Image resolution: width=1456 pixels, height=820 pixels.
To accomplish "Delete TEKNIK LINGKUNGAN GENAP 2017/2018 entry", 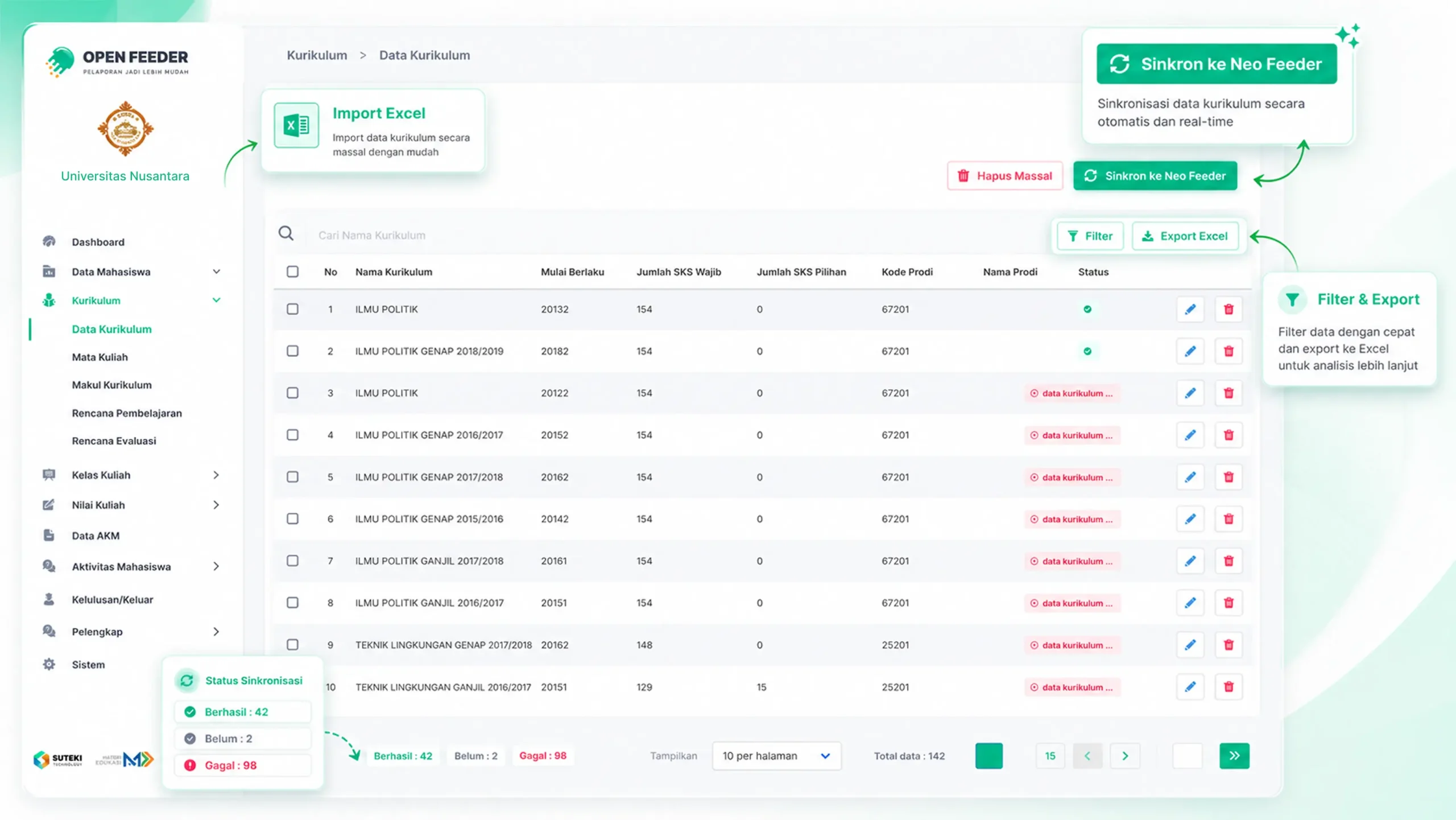I will click(1228, 645).
